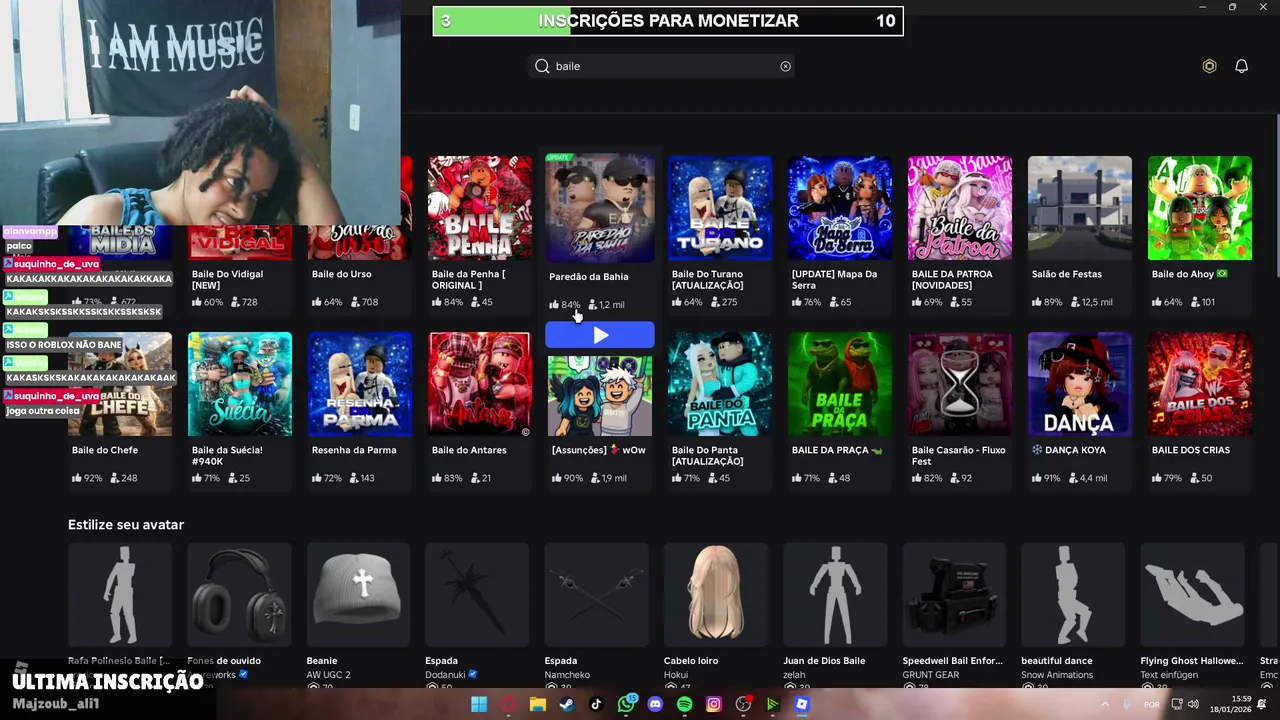Open the volume control in the tray

pos(1193,704)
